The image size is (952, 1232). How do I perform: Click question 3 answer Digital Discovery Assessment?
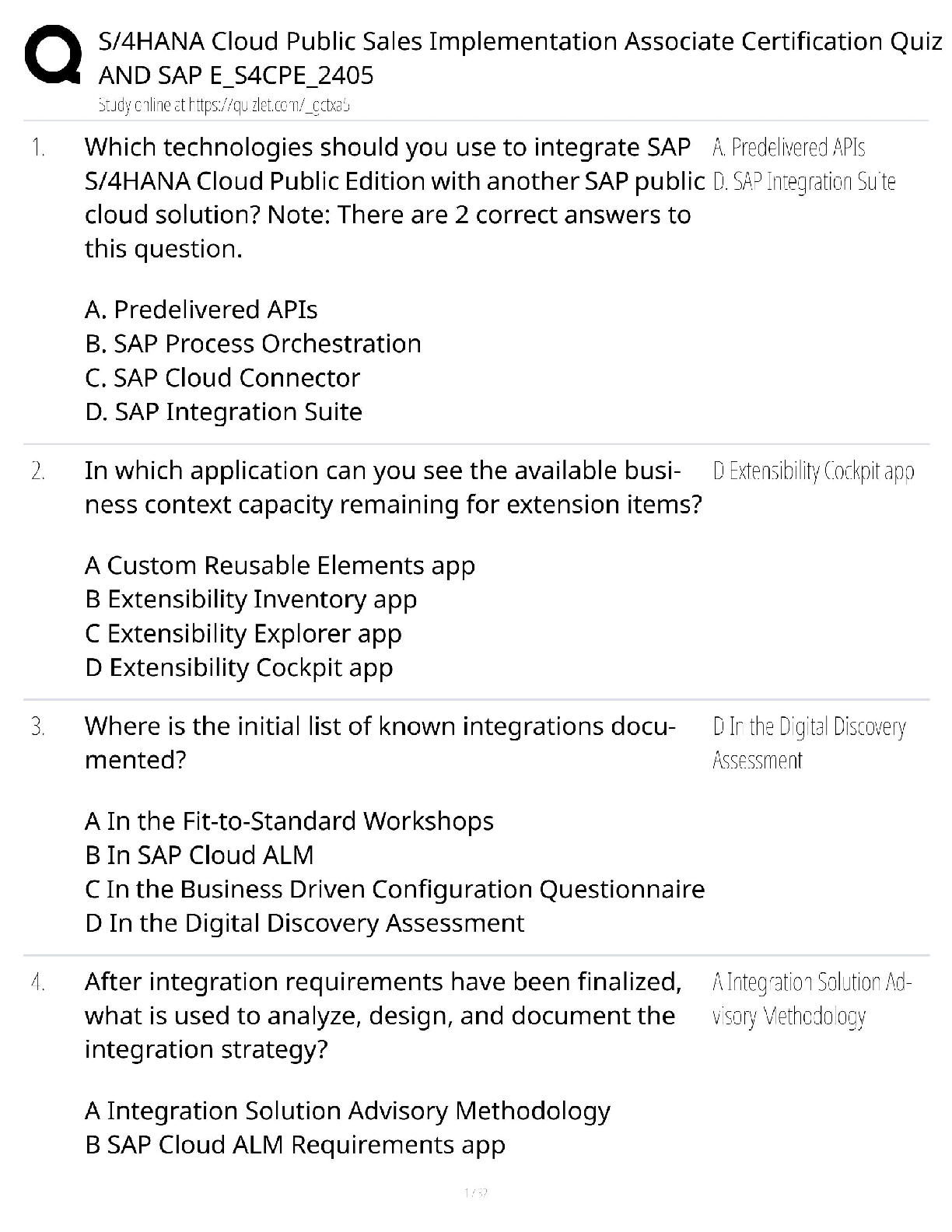pos(809,743)
